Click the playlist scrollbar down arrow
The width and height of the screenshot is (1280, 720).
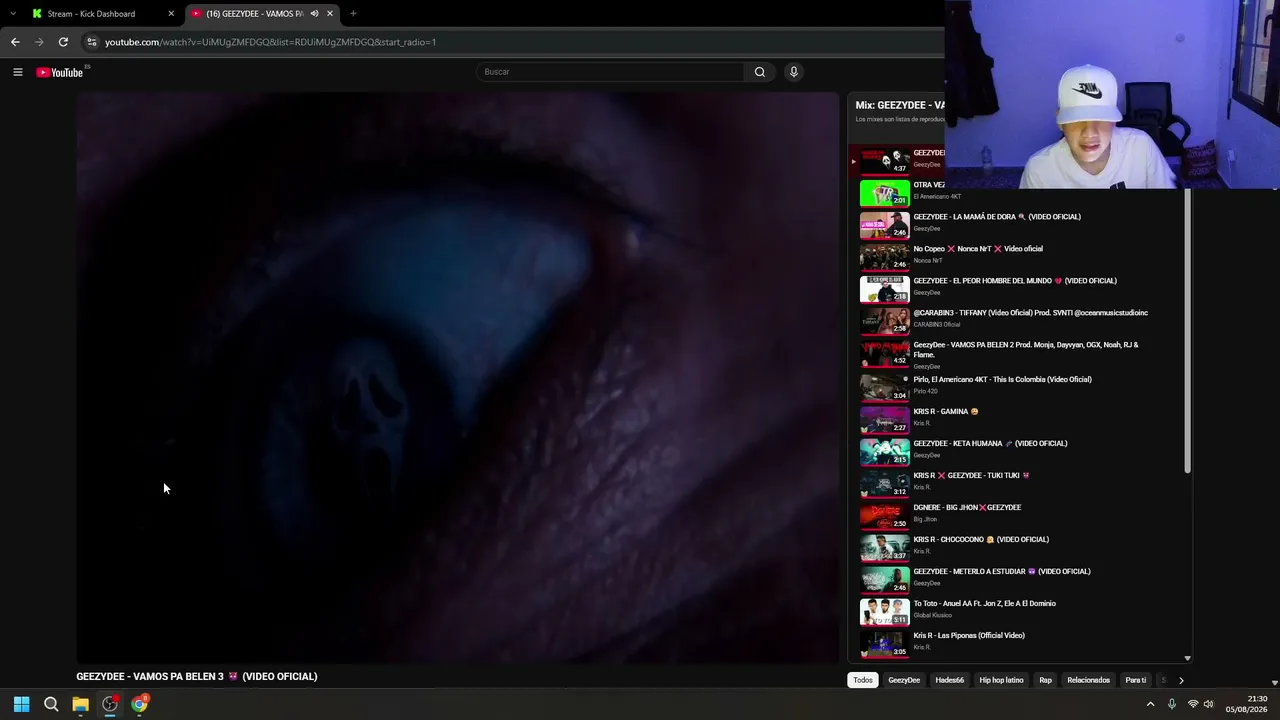coord(1188,658)
